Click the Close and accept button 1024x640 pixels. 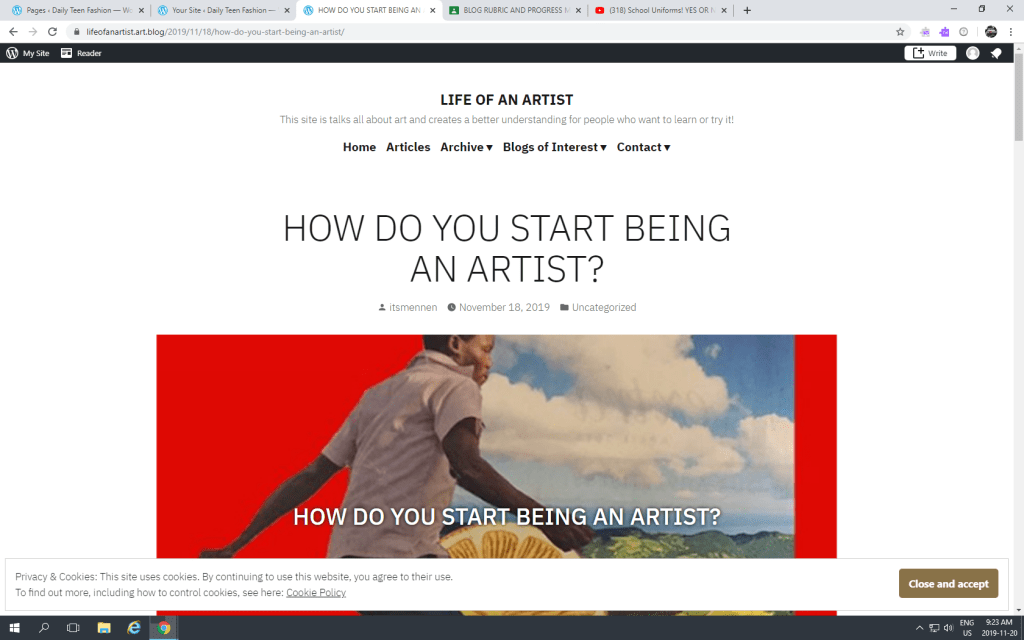coord(948,584)
